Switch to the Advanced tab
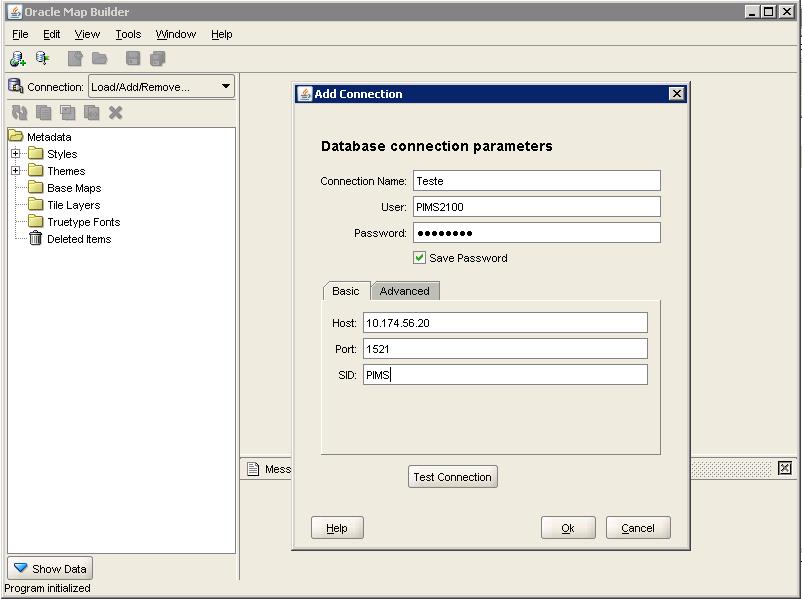This screenshot has width=802, height=599. 405,291
